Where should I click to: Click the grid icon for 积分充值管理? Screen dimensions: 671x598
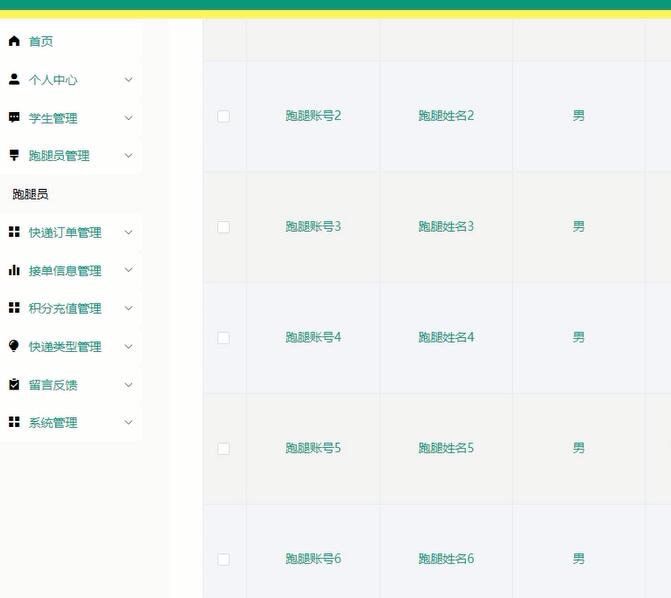tap(14, 308)
